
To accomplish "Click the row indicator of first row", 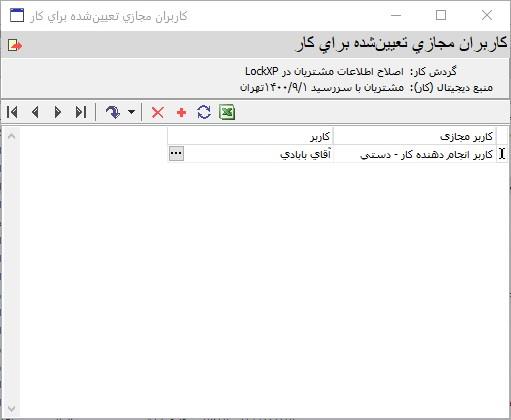I will [502, 154].
